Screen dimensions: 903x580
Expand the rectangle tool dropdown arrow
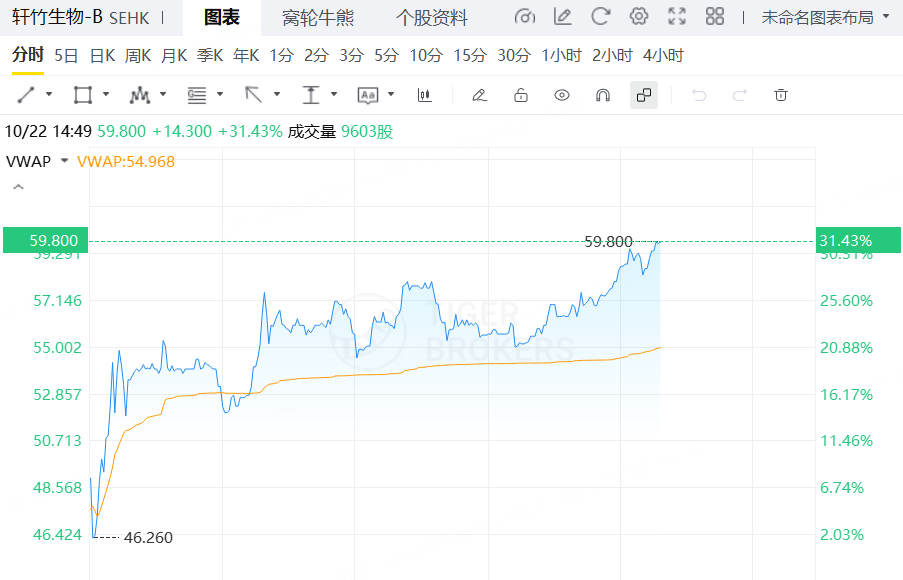(106, 94)
